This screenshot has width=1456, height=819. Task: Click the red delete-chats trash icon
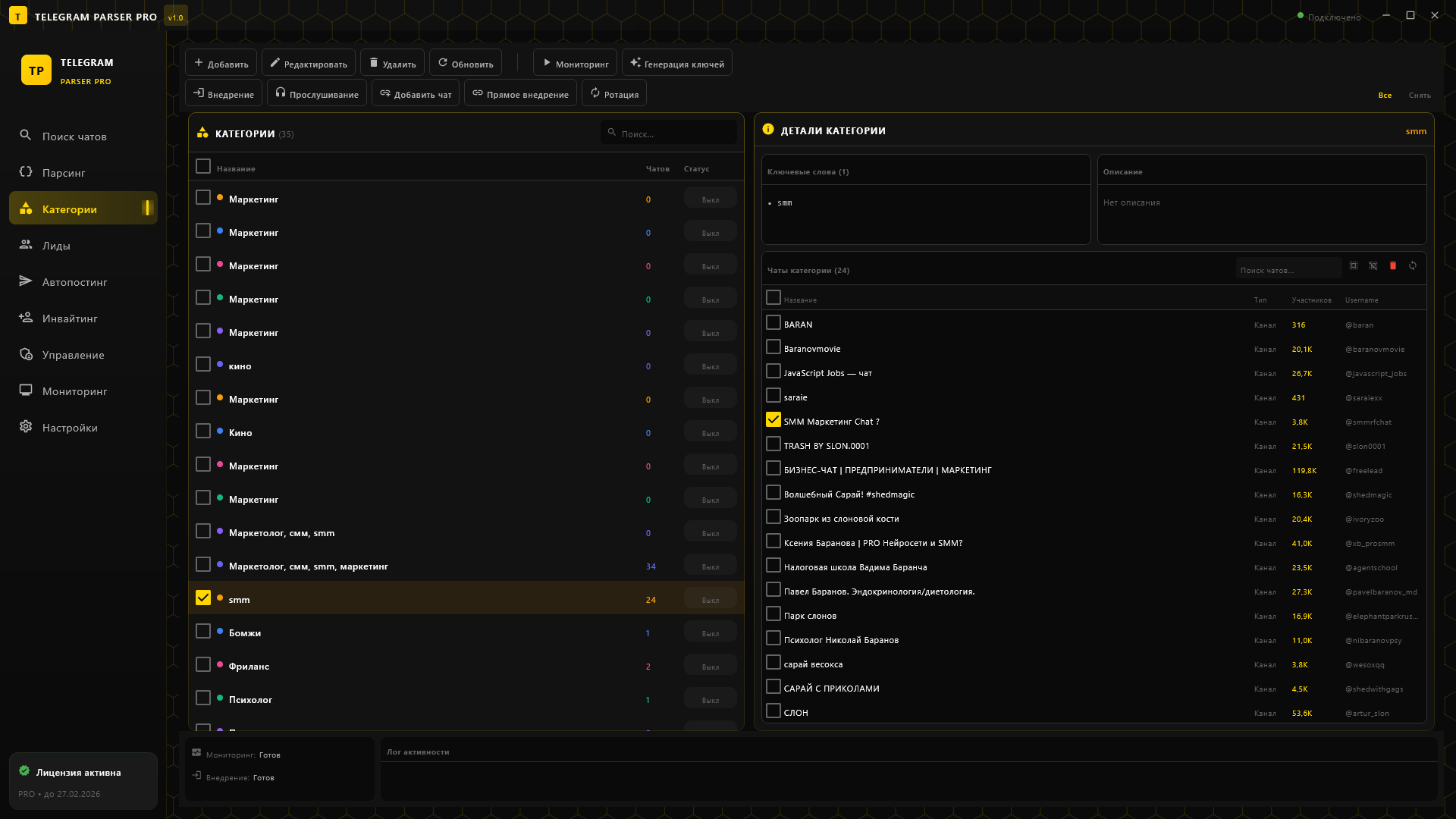pos(1392,266)
